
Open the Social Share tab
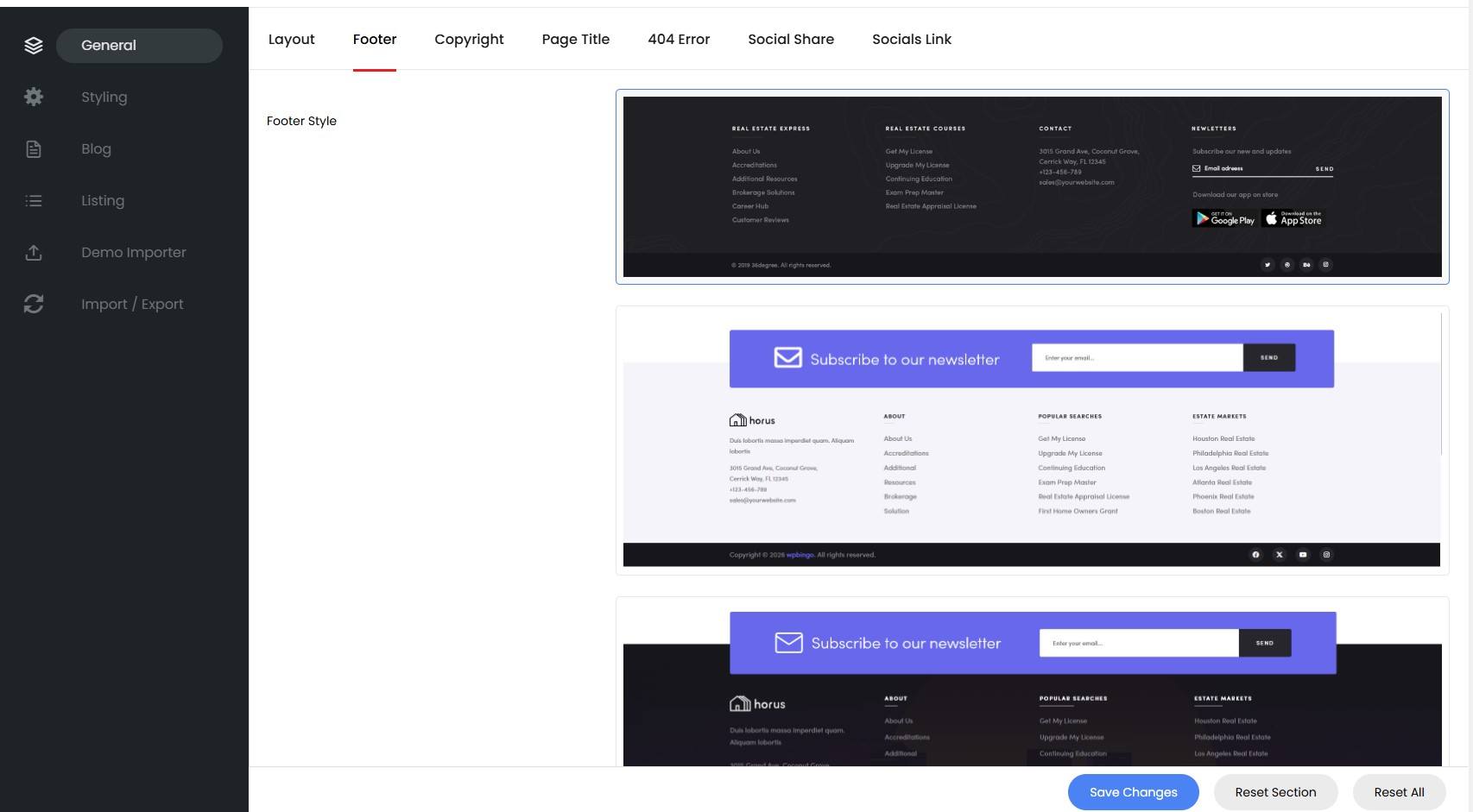tap(791, 39)
